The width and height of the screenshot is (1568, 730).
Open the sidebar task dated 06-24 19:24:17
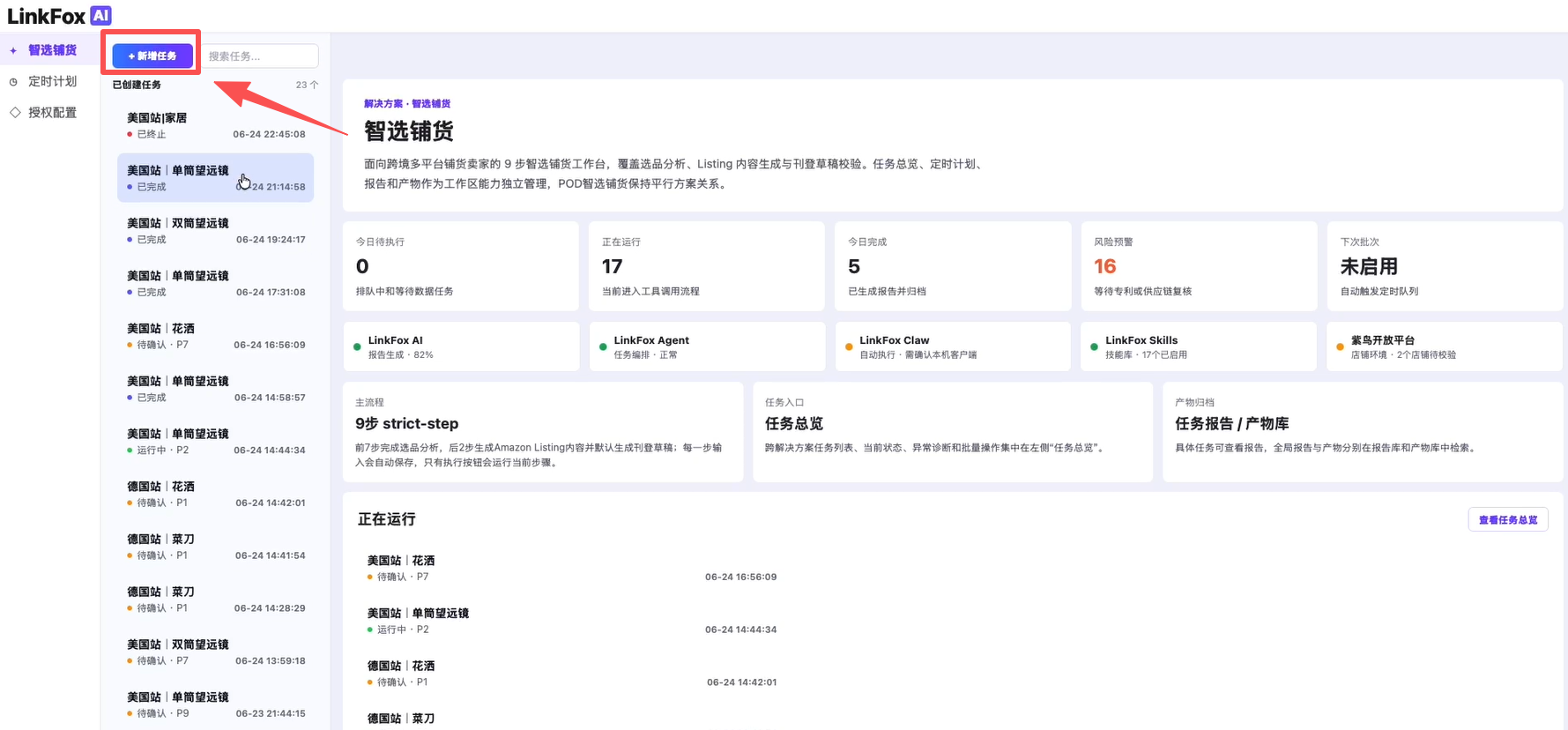[216, 231]
